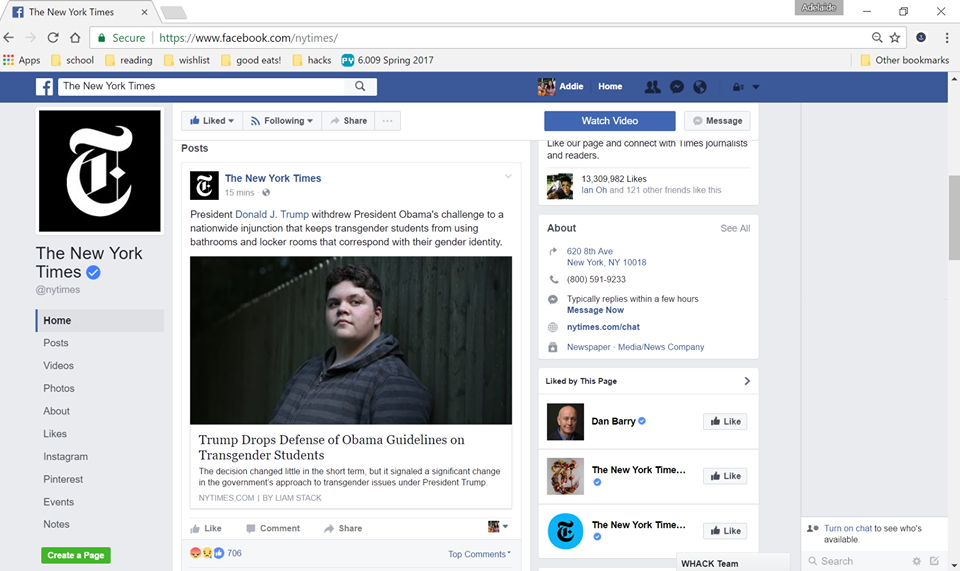Click the Facebook logo icon

click(x=45, y=86)
